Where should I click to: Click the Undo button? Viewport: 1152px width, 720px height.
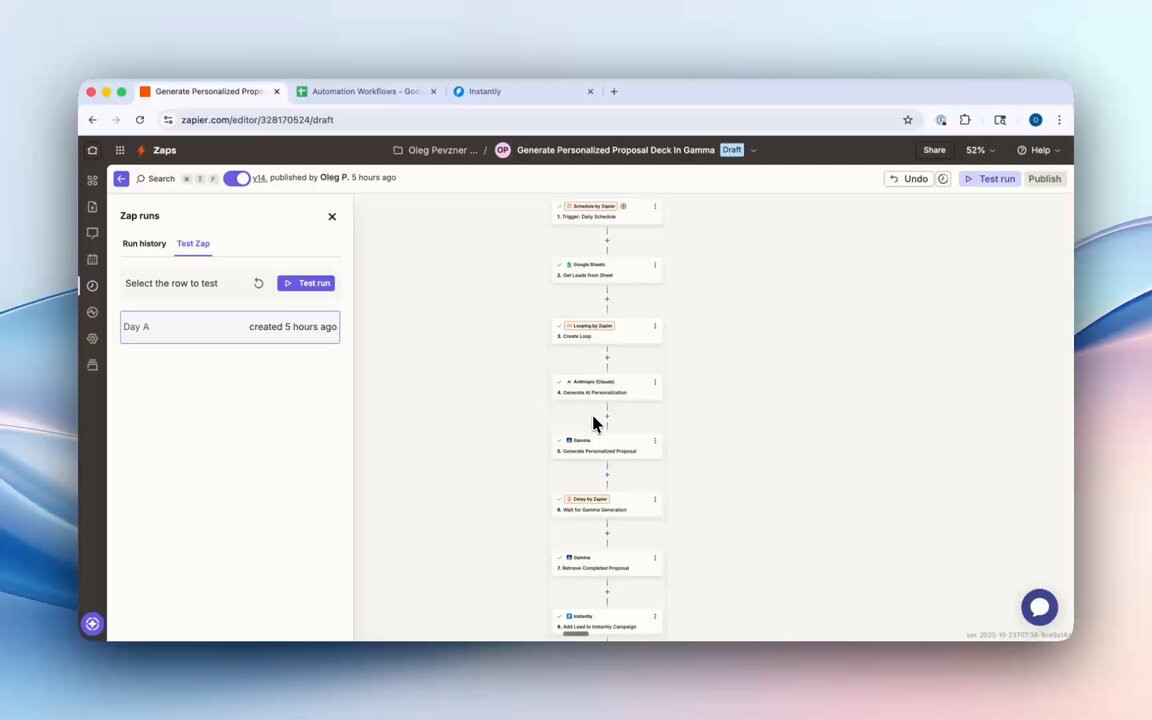(x=909, y=179)
